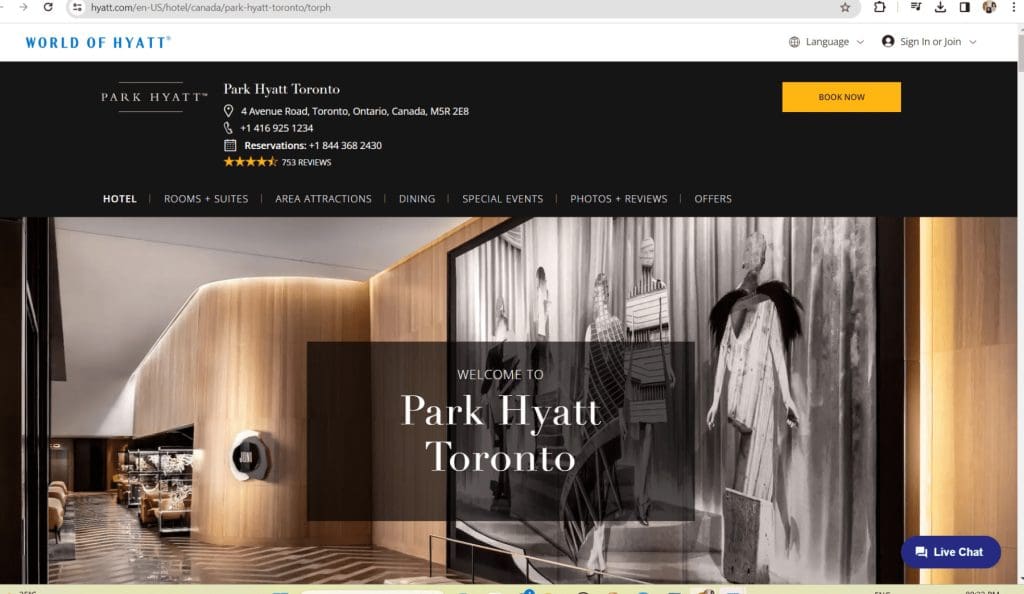Switch to the DINING tab
This screenshot has height=594, width=1024.
pos(416,198)
